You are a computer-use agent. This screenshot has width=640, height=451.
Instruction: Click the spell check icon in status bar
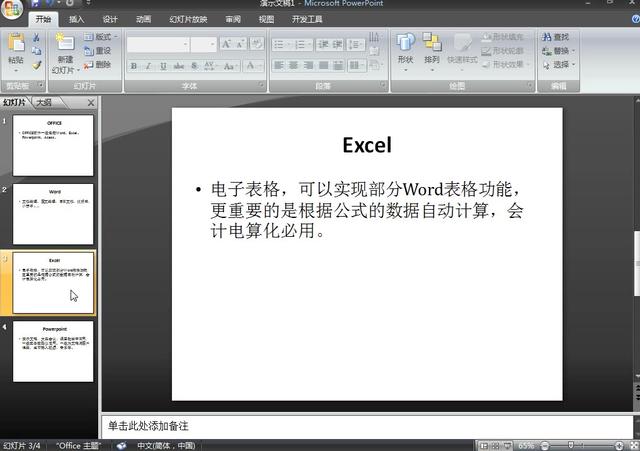pos(121,446)
